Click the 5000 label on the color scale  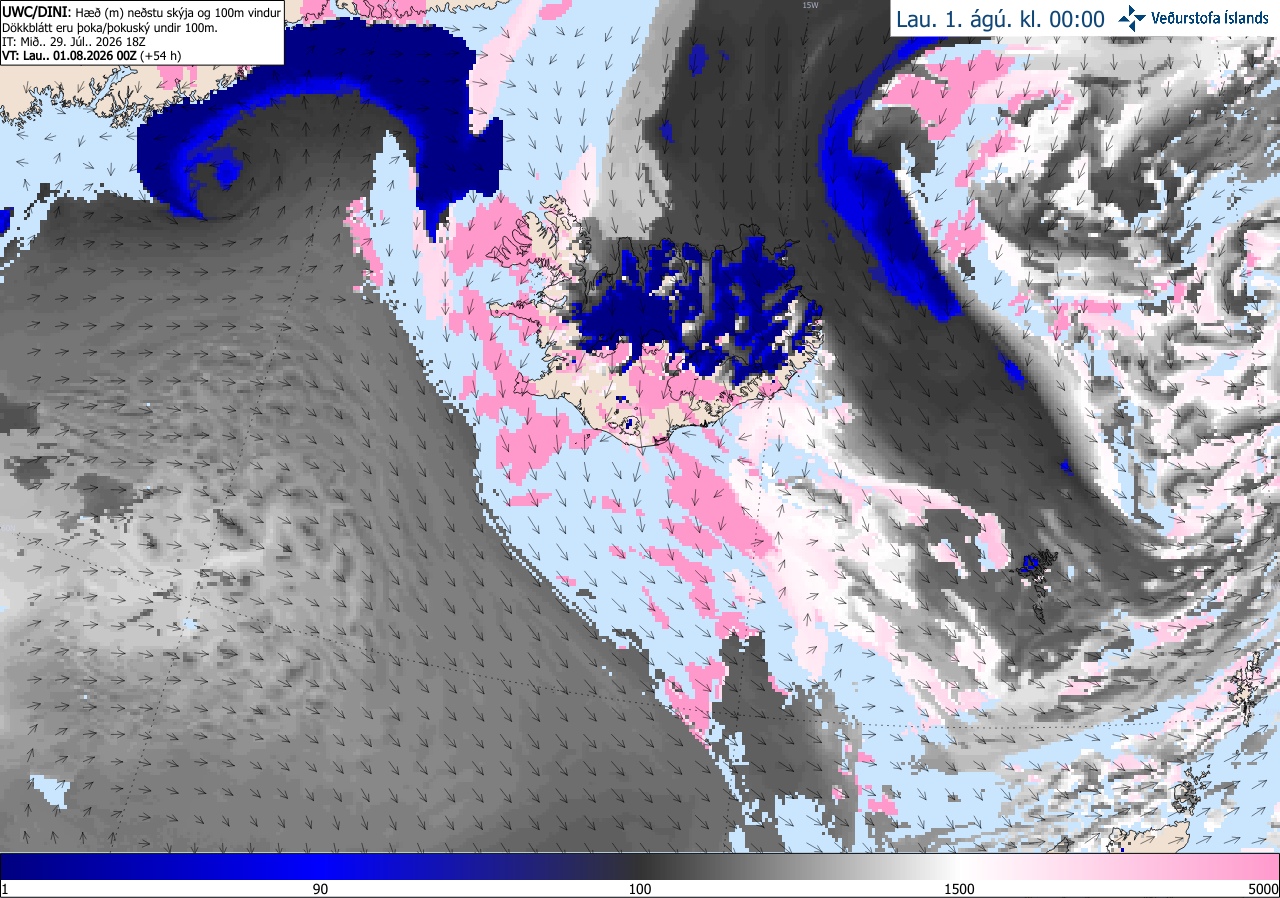pos(1263,889)
